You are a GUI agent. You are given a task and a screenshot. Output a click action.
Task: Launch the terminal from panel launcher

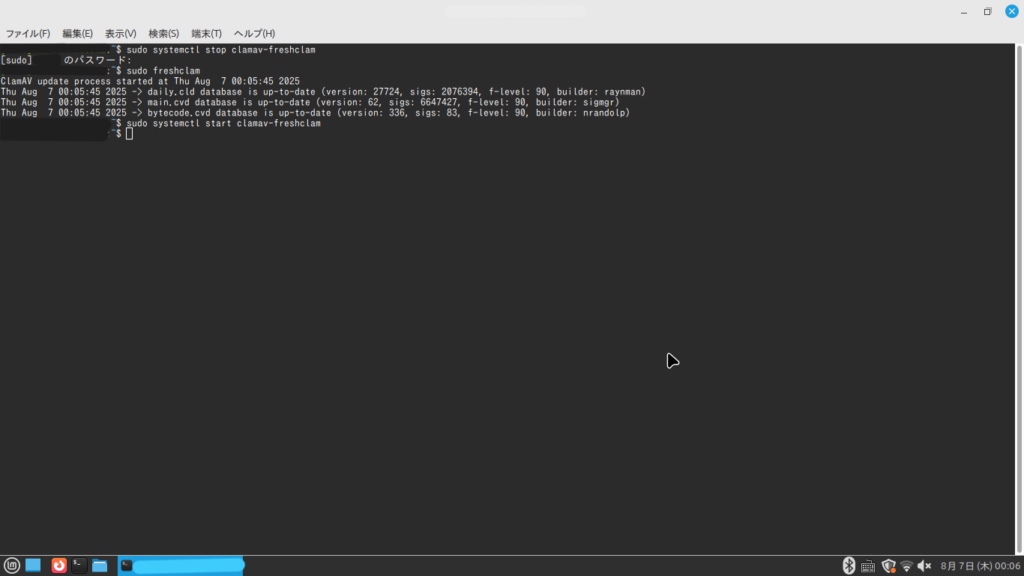(79, 566)
